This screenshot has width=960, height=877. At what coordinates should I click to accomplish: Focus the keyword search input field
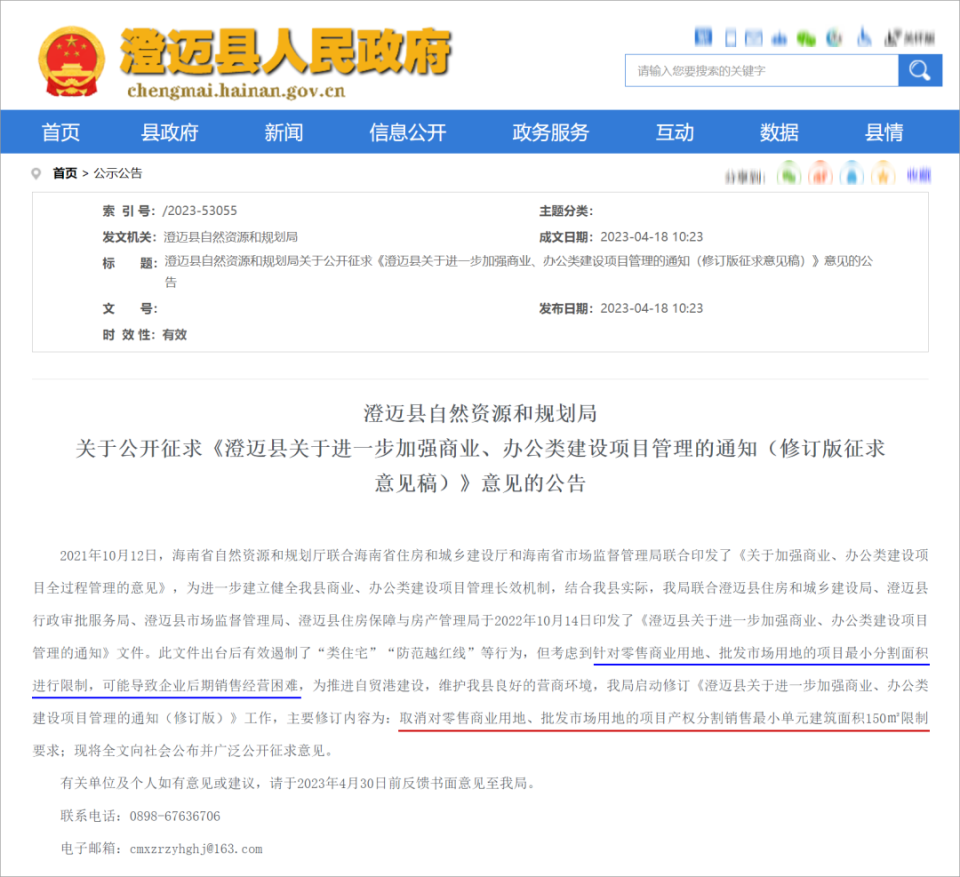point(762,70)
